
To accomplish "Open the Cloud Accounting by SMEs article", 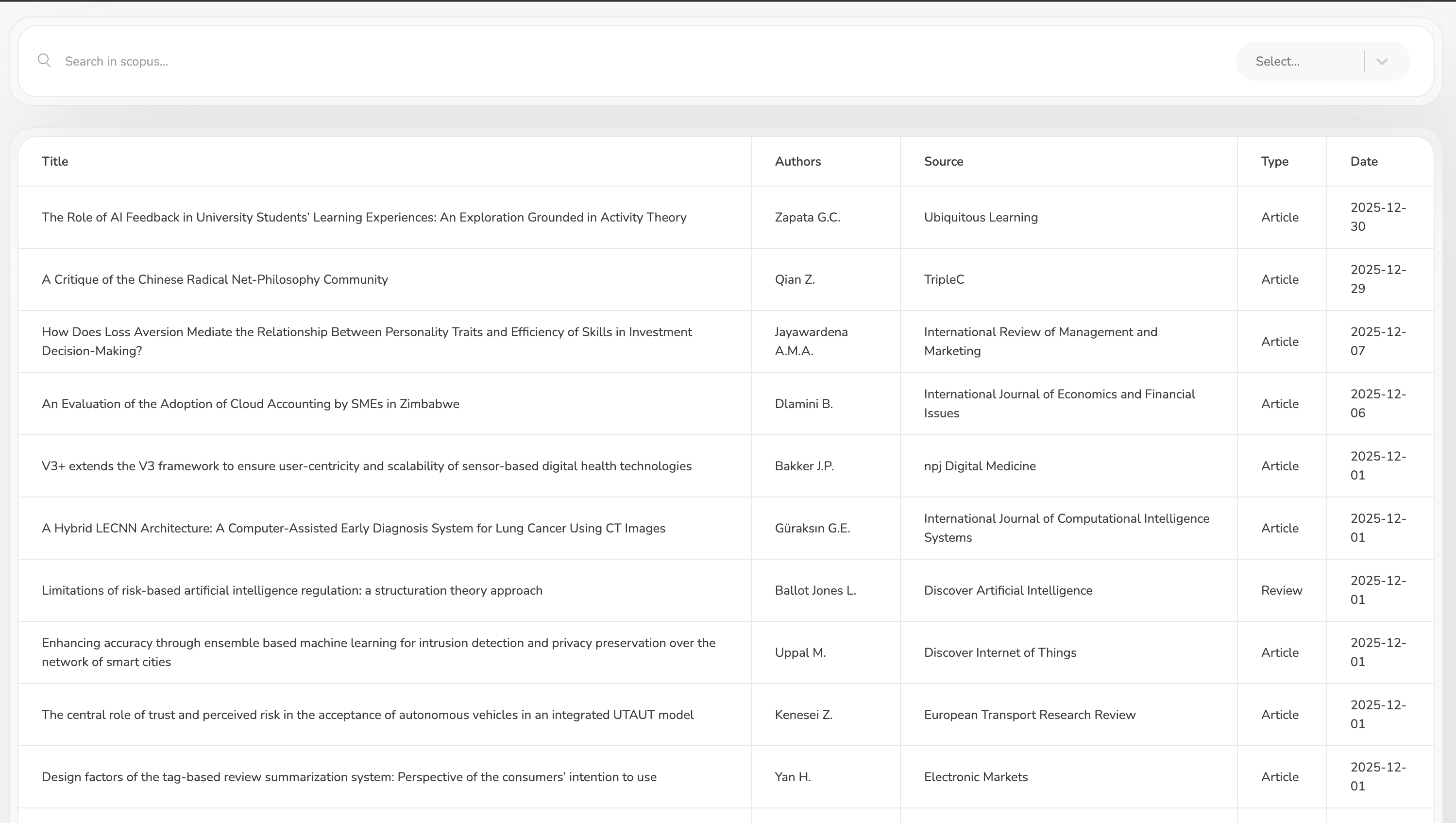I will (251, 404).
